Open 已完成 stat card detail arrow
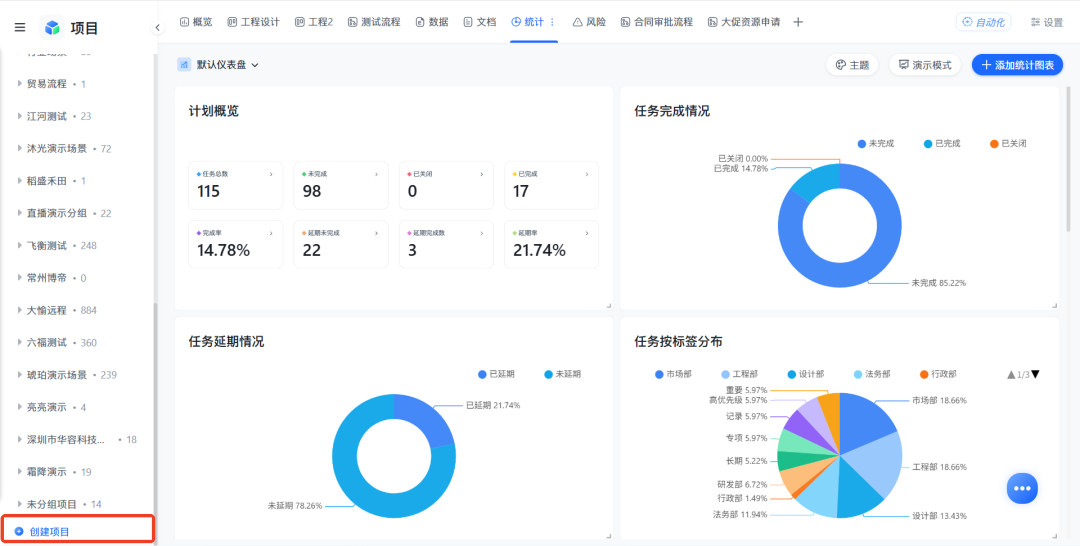The width and height of the screenshot is (1080, 546). 587,175
